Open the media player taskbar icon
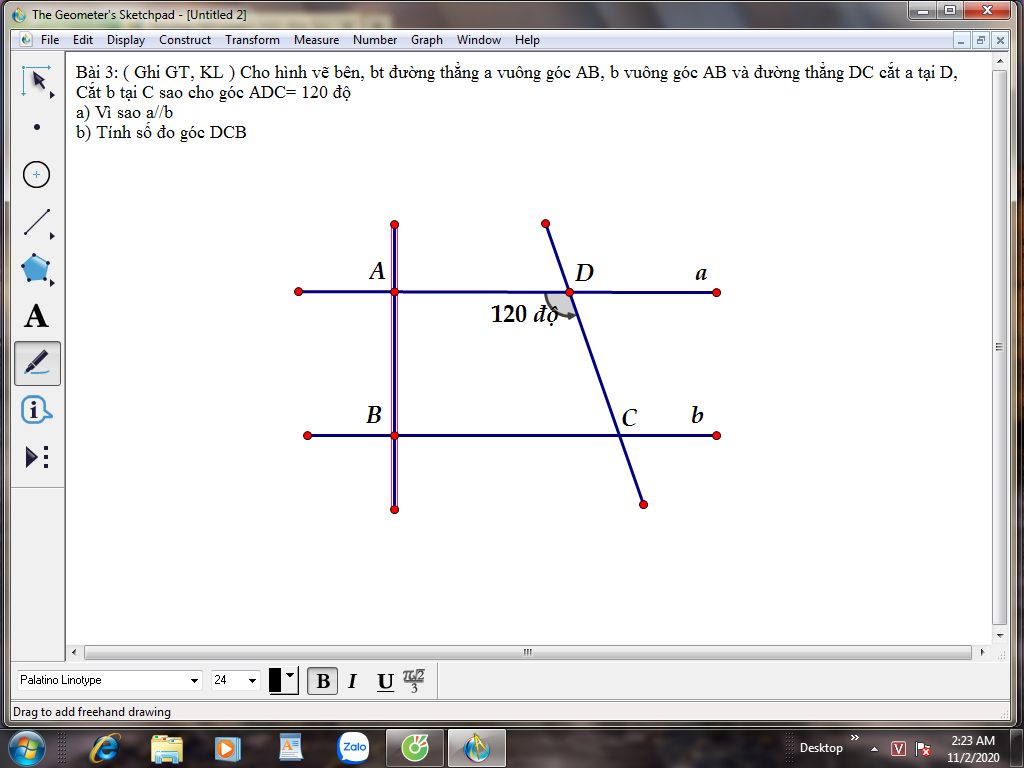This screenshot has width=1024, height=768. click(x=228, y=748)
